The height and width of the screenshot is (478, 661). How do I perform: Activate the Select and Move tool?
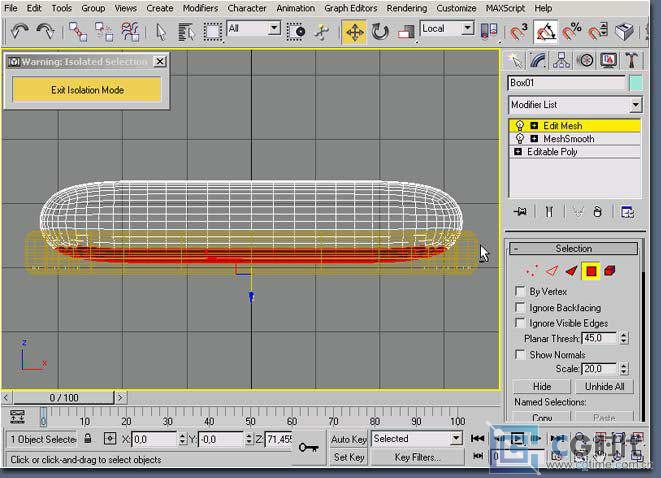point(354,32)
